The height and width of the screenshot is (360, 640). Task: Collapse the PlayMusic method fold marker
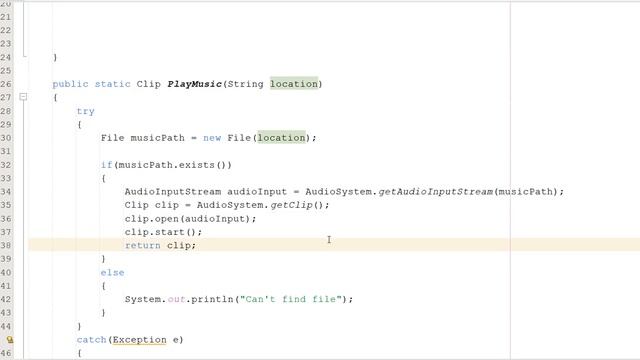[23, 97]
